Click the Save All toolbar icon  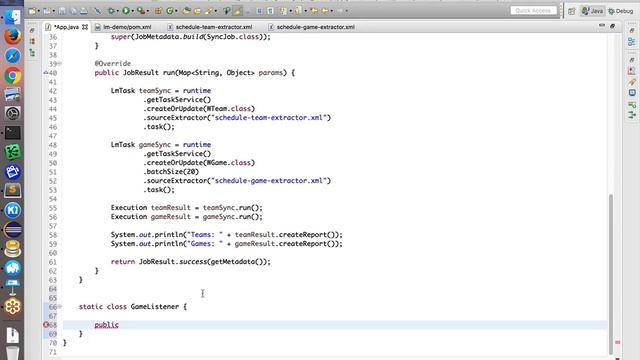point(73,11)
